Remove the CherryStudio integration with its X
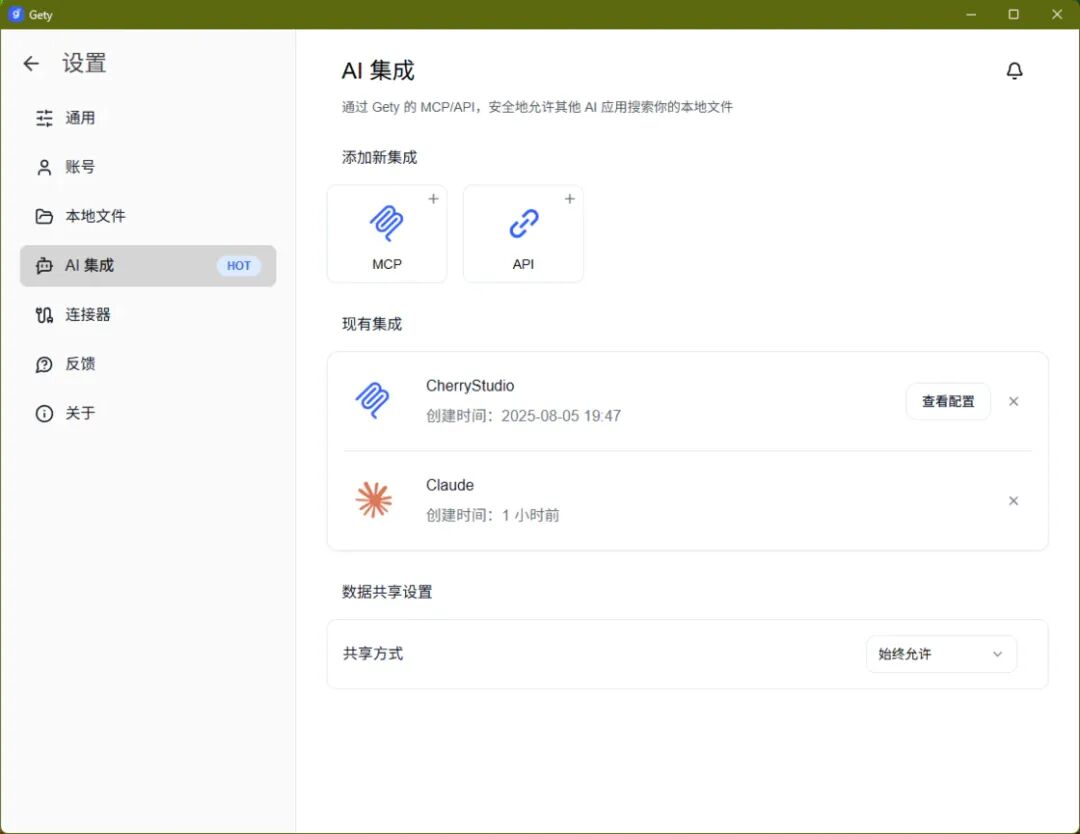1080x834 pixels. click(x=1013, y=402)
